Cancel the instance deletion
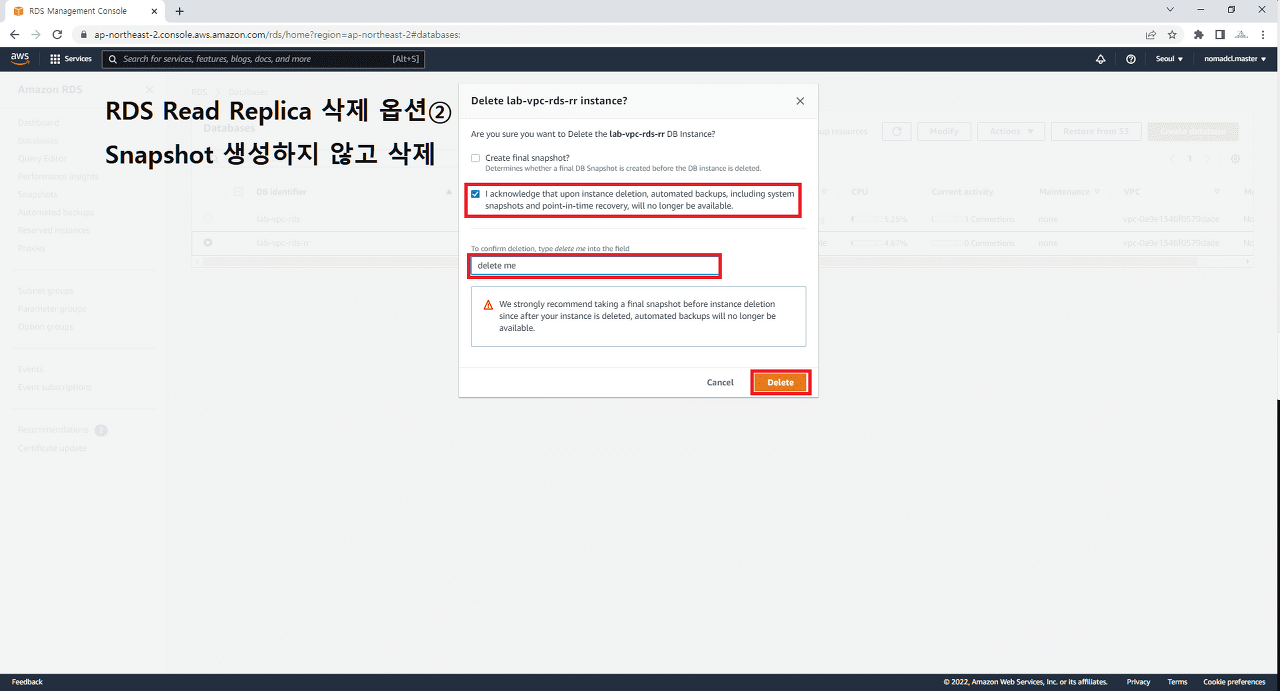 (x=720, y=383)
